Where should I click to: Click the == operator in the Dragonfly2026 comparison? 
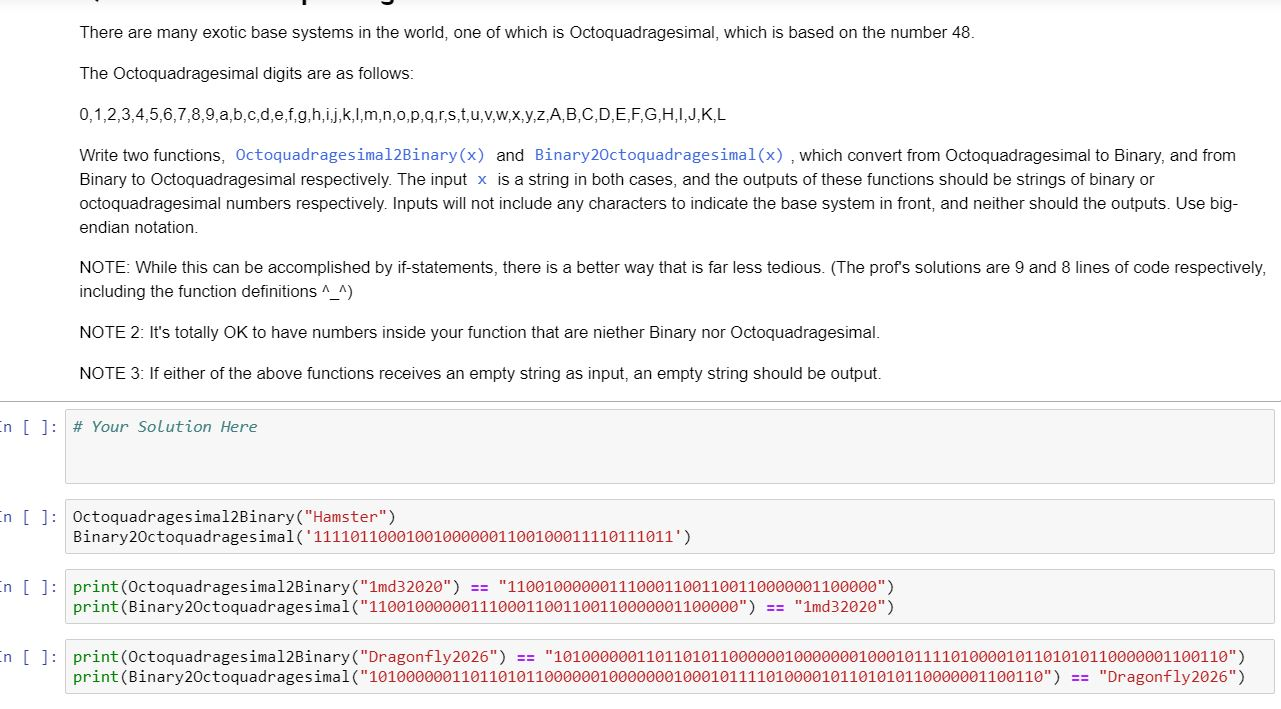click(x=528, y=657)
